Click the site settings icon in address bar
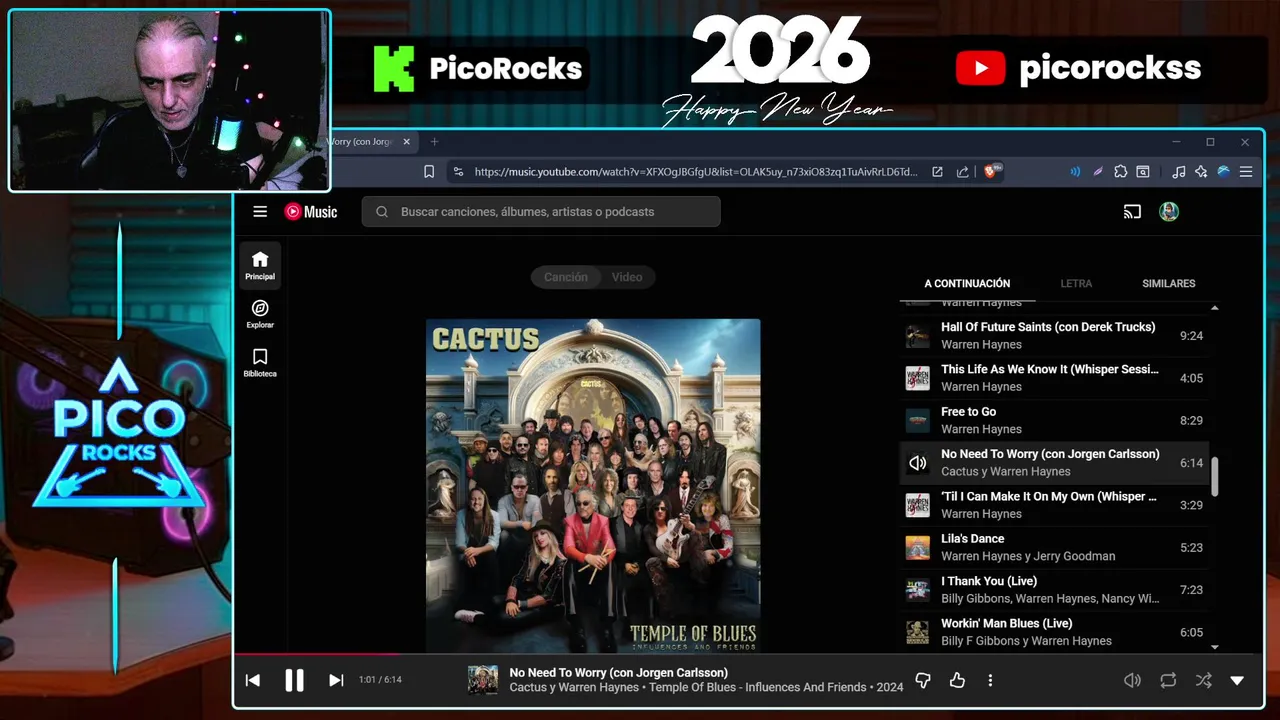 (x=458, y=172)
